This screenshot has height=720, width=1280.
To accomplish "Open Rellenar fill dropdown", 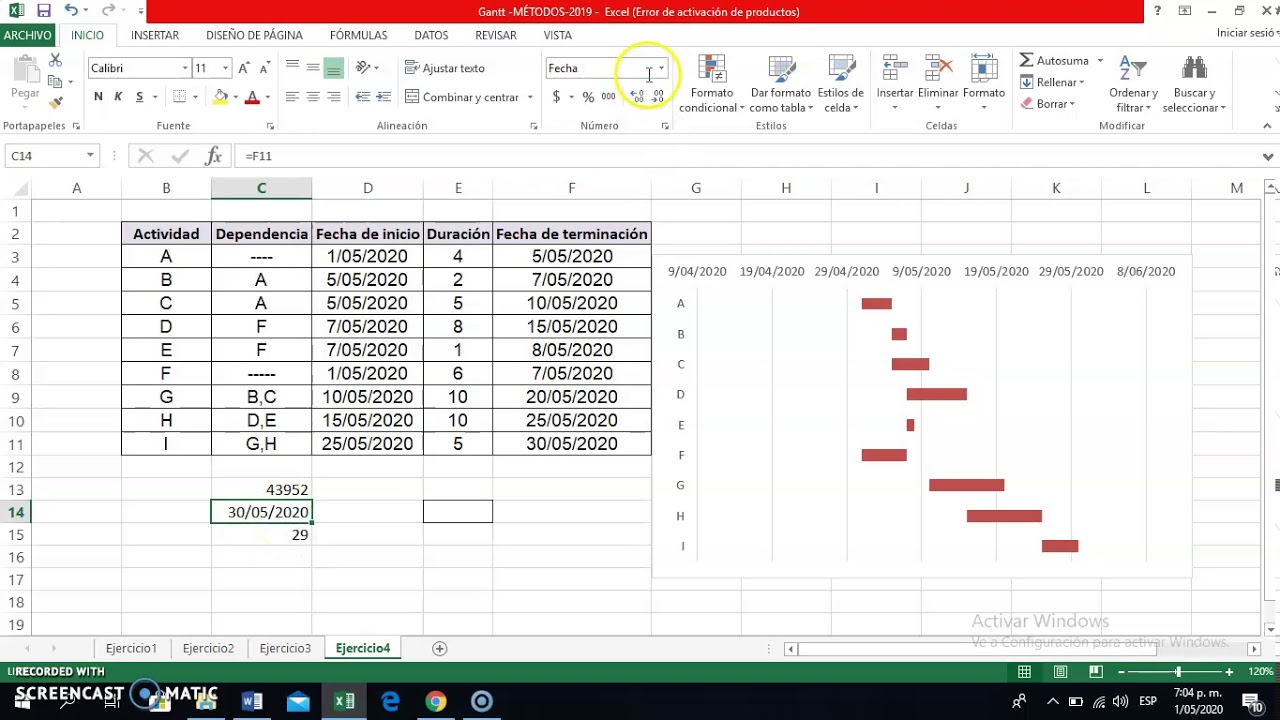I will (1052, 82).
